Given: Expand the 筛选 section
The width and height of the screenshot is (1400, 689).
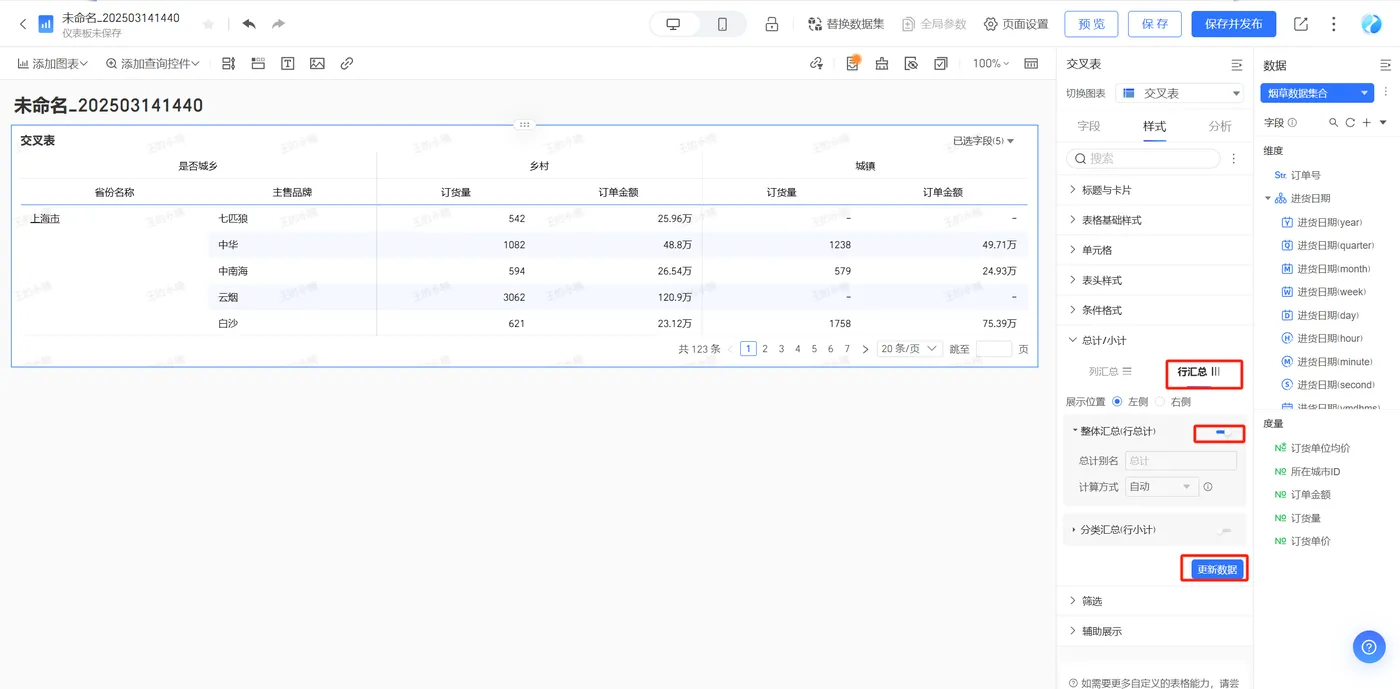Looking at the screenshot, I should pos(1154,601).
